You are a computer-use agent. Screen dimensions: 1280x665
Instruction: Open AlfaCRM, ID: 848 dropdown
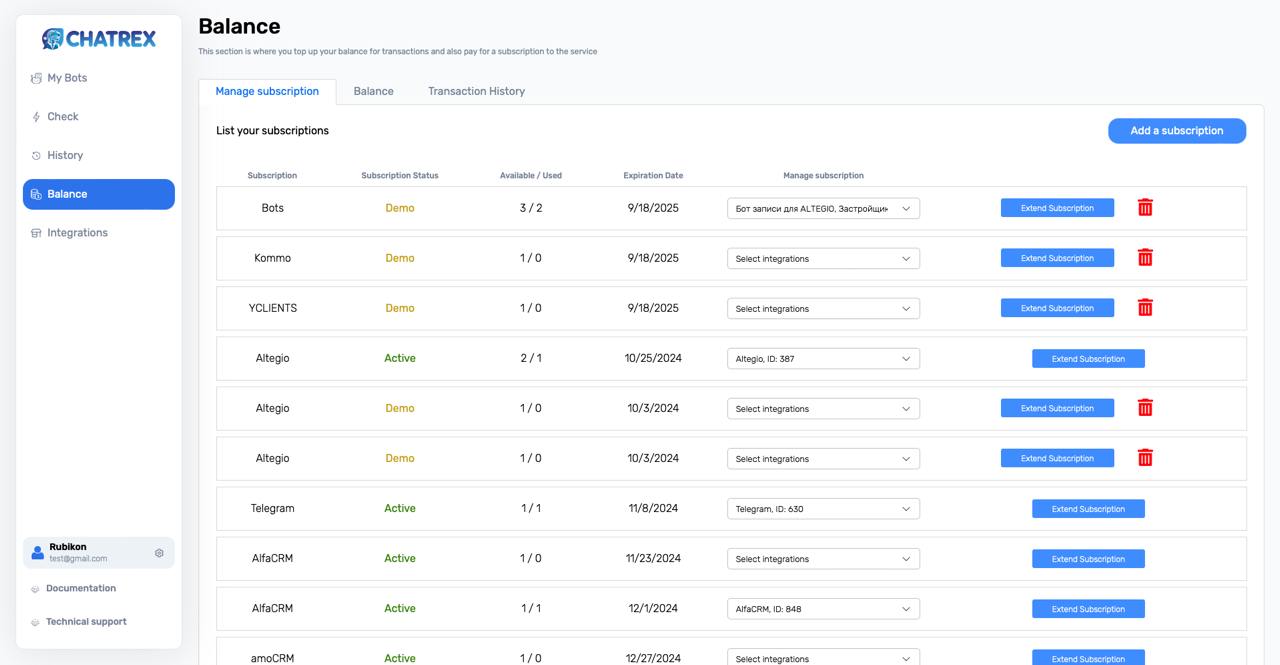coord(823,608)
